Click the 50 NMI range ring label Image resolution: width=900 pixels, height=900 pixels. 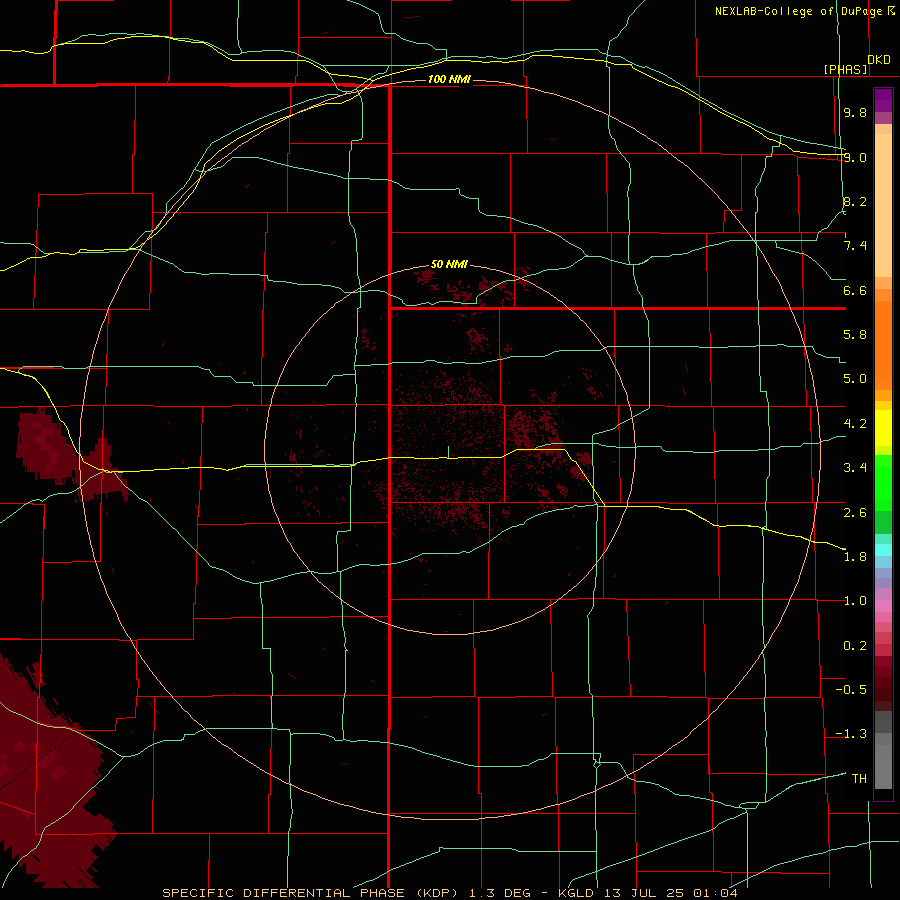[449, 264]
